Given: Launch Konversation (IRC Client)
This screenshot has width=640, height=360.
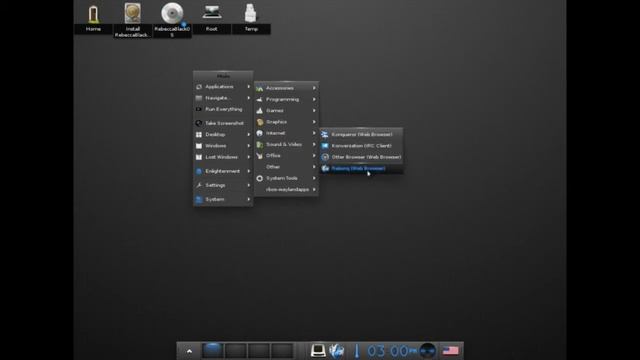Looking at the screenshot, I should click(361, 146).
